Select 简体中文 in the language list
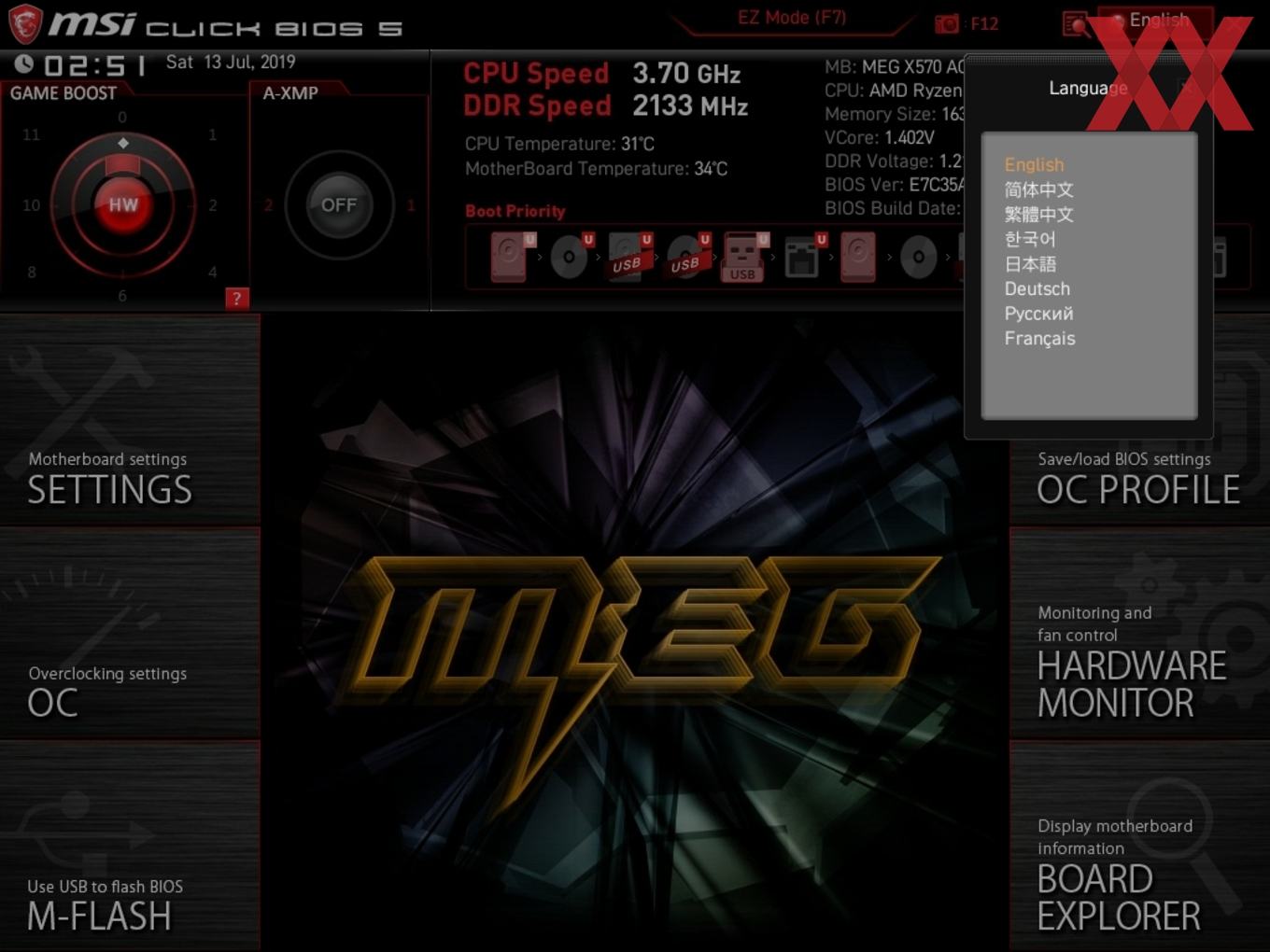The width and height of the screenshot is (1270, 952). click(1038, 189)
